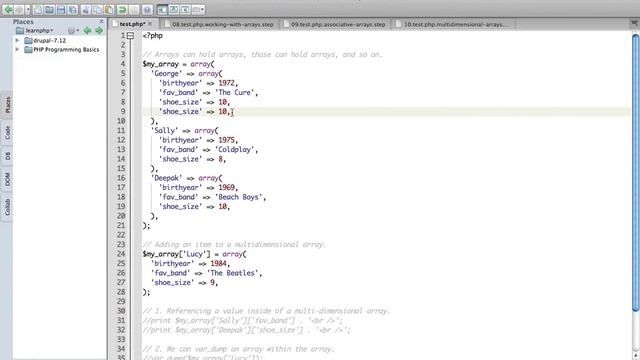Open the Places gear options menu
This screenshot has height=360, width=640.
pyautogui.click(x=73, y=31)
